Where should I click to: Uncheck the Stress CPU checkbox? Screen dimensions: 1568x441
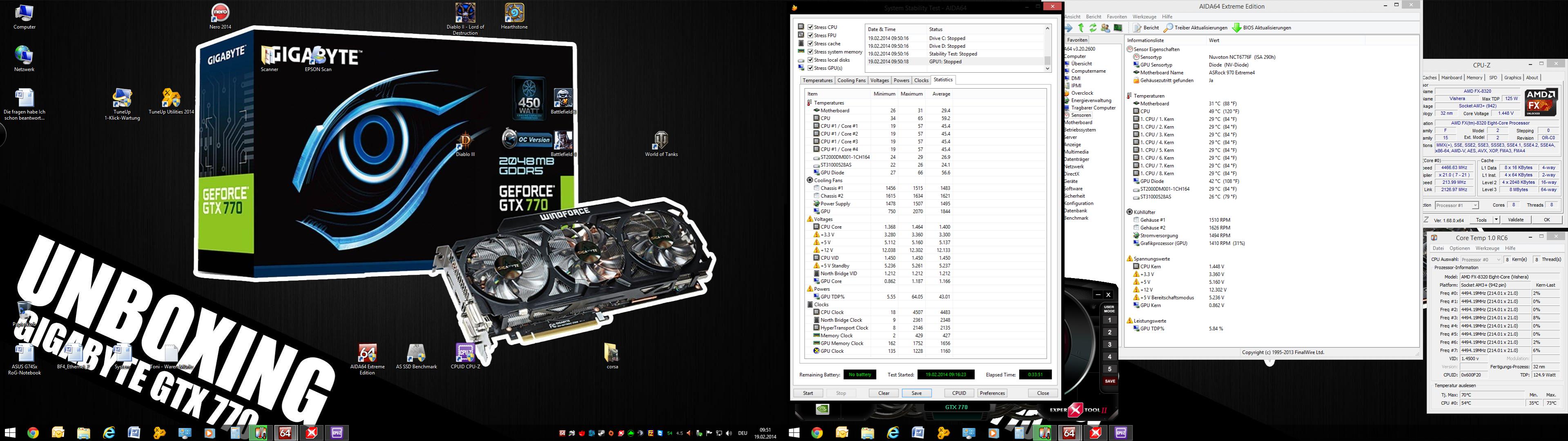[x=811, y=27]
